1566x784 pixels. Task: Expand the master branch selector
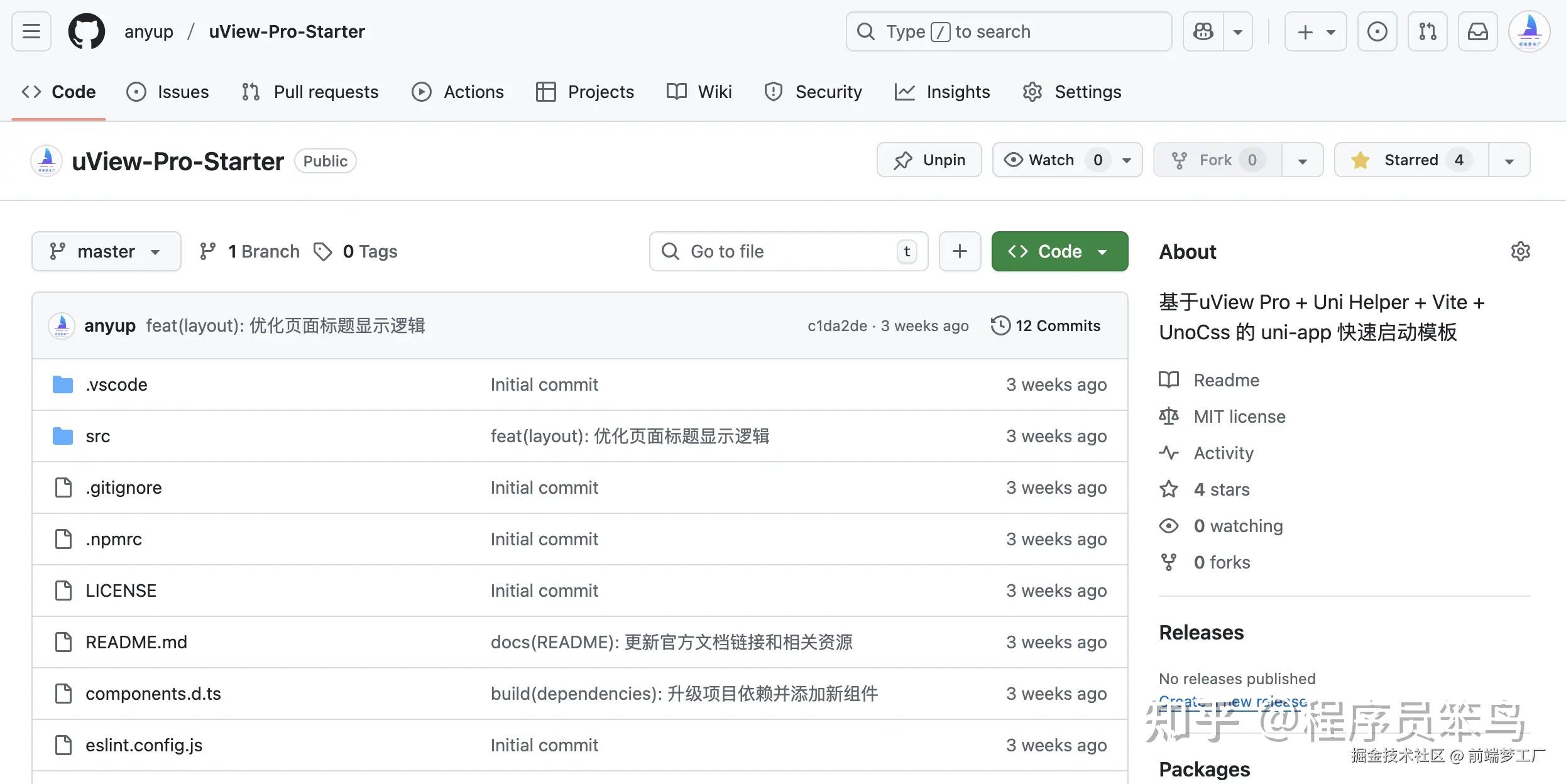pos(106,251)
